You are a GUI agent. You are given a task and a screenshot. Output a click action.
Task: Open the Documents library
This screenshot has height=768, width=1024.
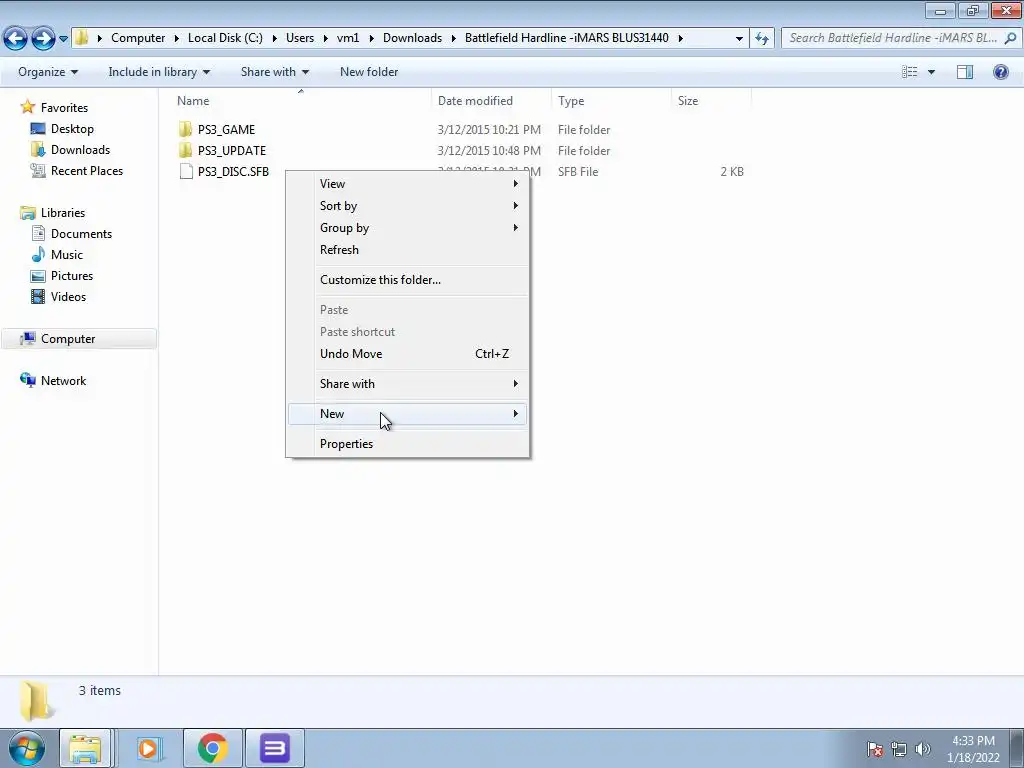(x=81, y=234)
